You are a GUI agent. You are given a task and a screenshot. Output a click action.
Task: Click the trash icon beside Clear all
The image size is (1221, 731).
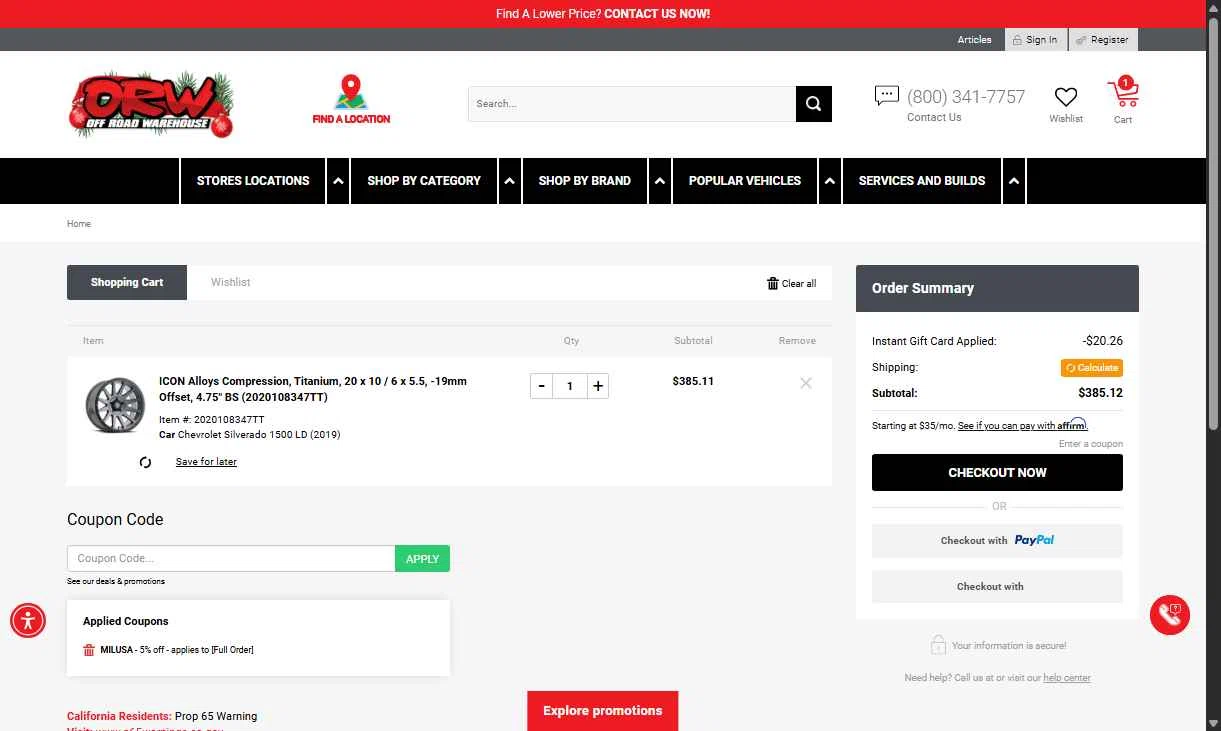773,283
